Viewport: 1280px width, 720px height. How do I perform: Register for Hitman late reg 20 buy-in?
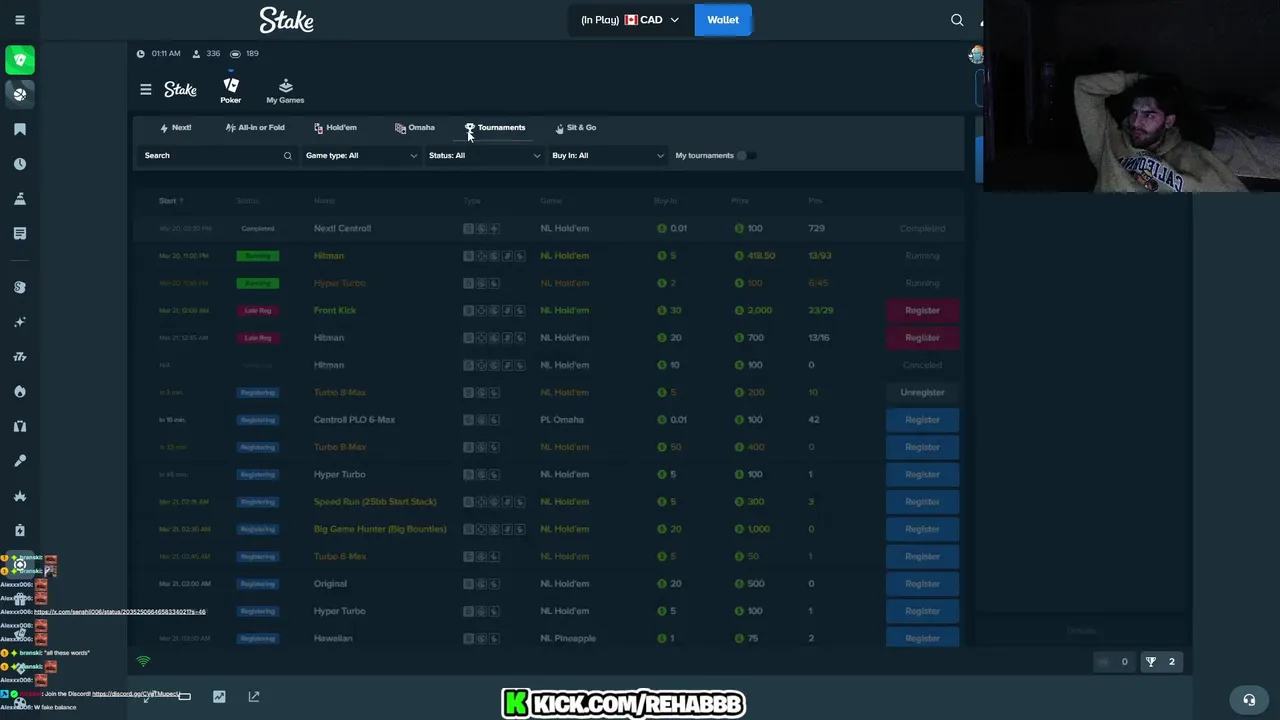coord(922,338)
